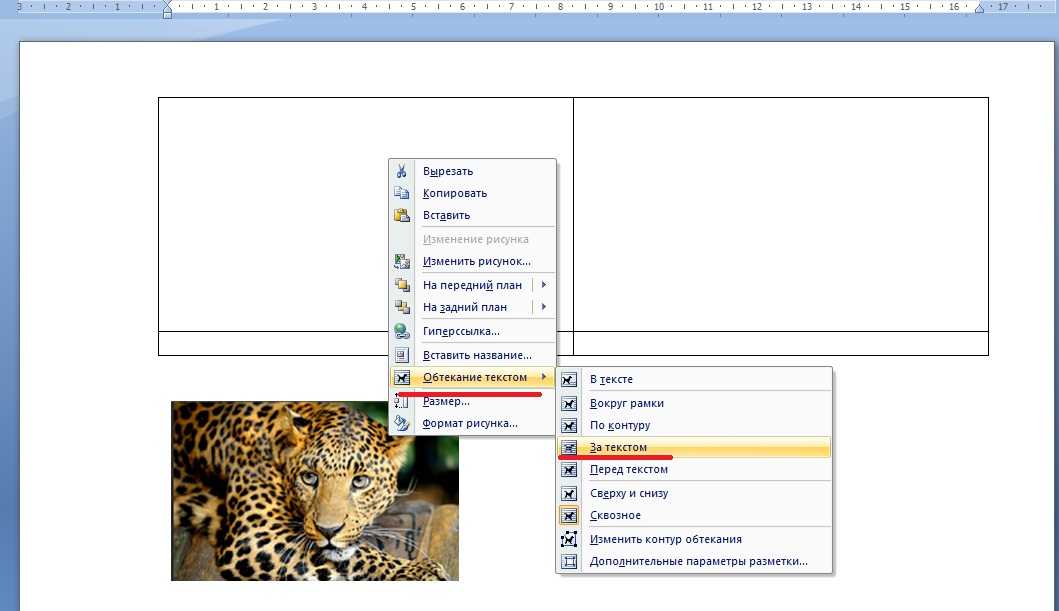The image size is (1059, 611).
Task: Click the caption icon beside Вставить название
Action: [x=402, y=354]
